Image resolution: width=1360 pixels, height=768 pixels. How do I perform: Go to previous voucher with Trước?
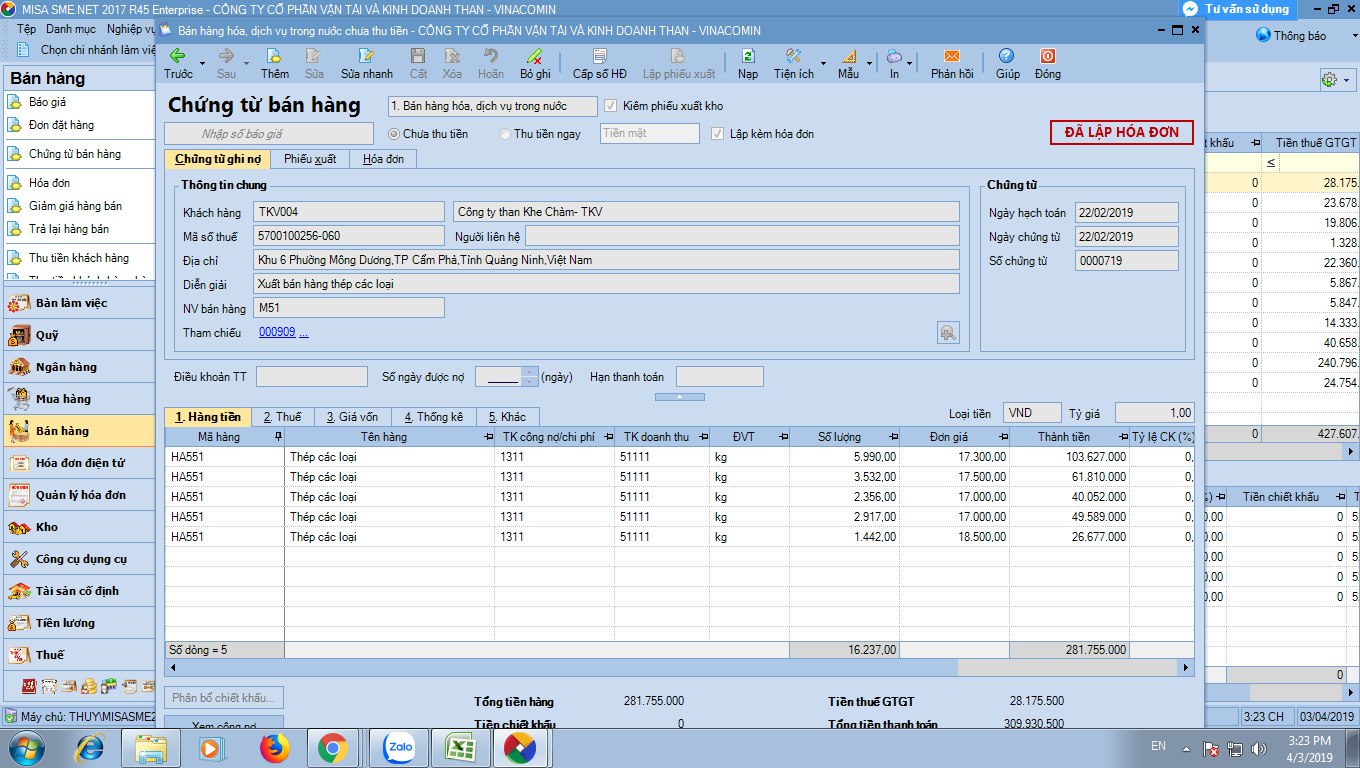[178, 64]
